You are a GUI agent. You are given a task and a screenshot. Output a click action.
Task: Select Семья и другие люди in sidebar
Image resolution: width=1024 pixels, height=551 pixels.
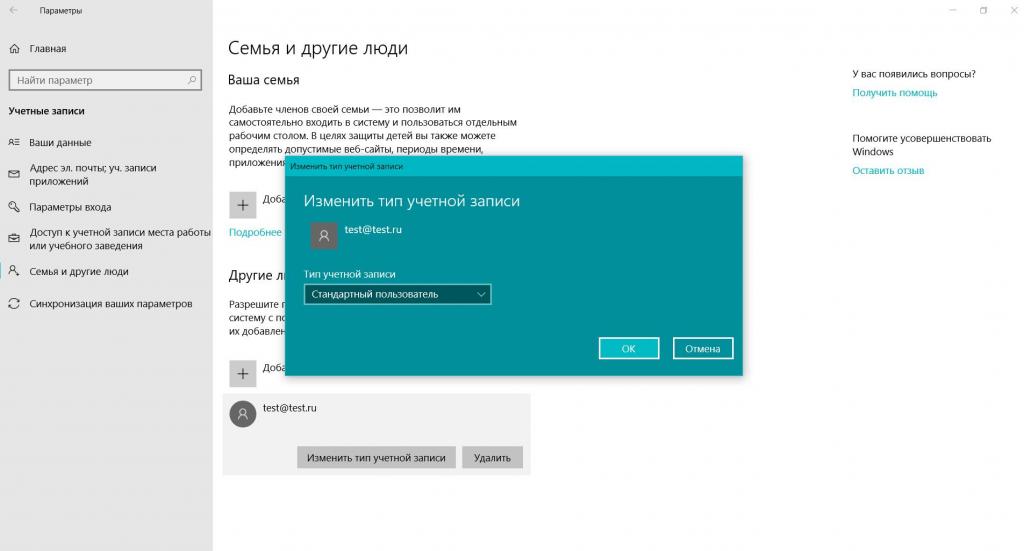(78, 272)
